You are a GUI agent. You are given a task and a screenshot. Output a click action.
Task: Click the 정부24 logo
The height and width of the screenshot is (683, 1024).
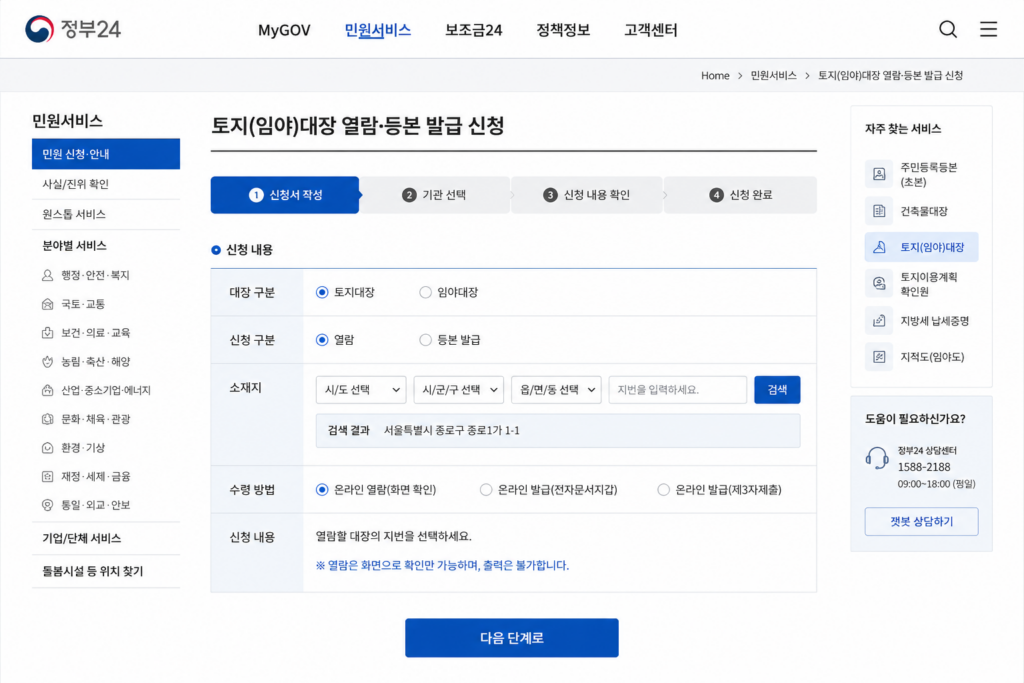point(73,29)
